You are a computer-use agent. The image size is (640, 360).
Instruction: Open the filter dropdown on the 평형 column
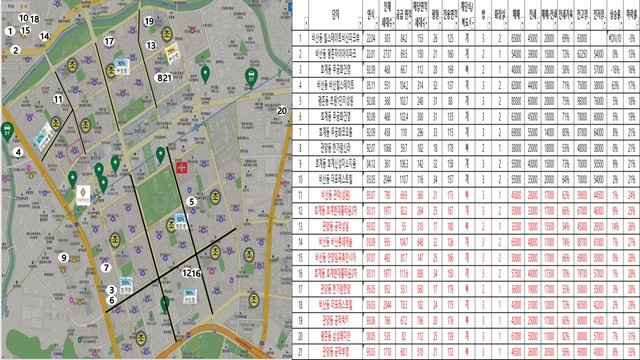pyautogui.click(x=439, y=24)
